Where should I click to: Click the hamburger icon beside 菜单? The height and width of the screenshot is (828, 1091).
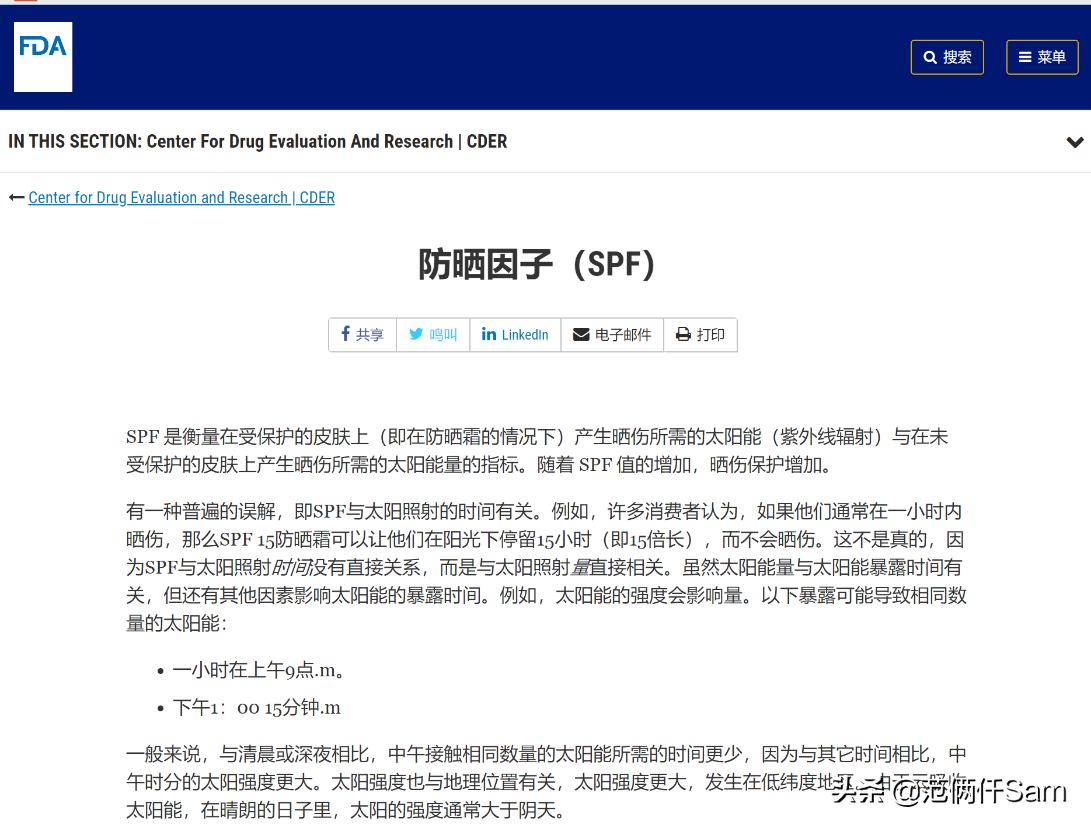click(1025, 58)
